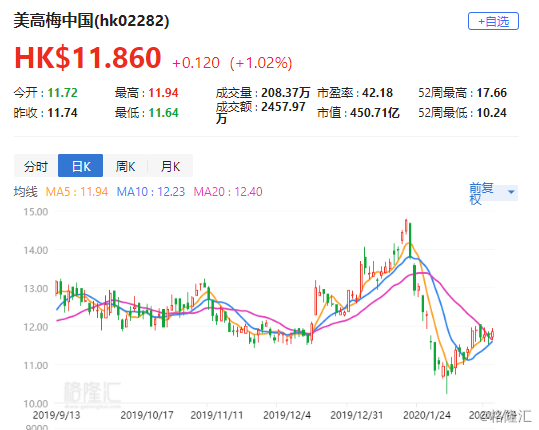Open the 月K monthly chart tab
This screenshot has height=430, width=539.
(170, 166)
